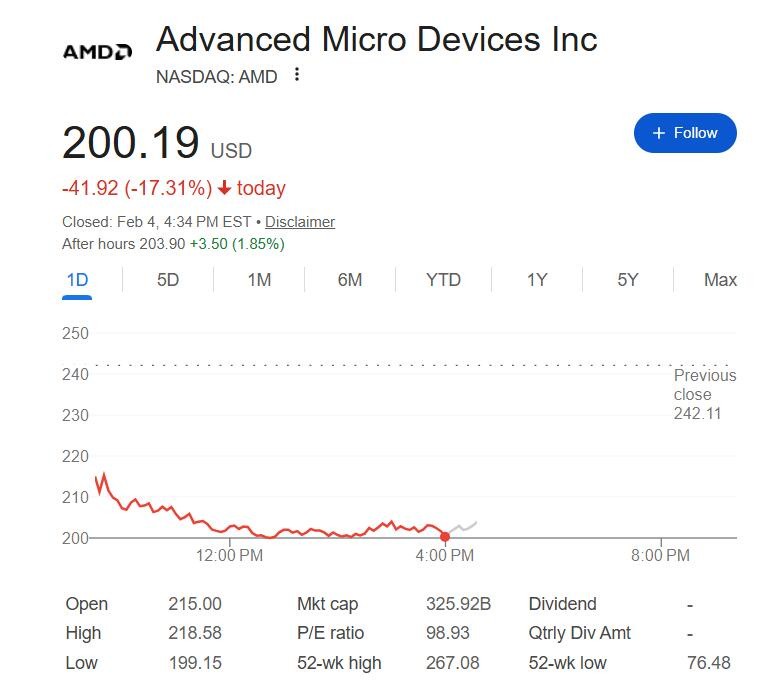Click the Follow button
Viewport: 757px width, 687px height.
pos(685,133)
